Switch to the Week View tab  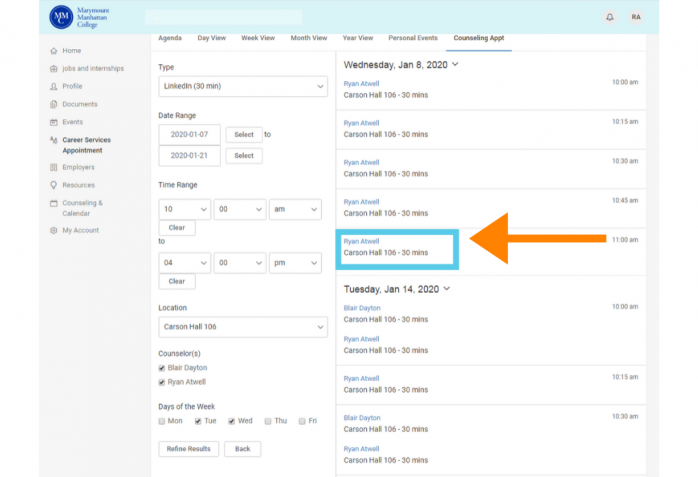click(257, 38)
